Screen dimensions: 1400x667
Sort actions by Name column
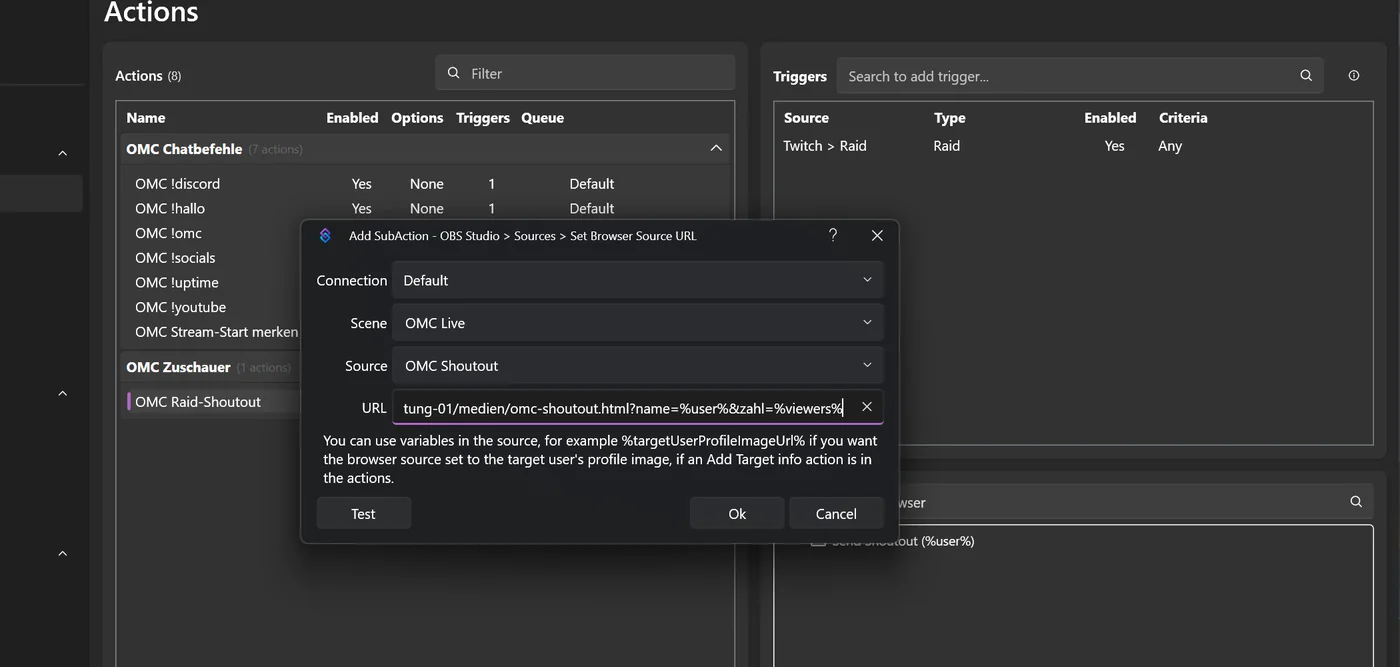[x=146, y=118]
